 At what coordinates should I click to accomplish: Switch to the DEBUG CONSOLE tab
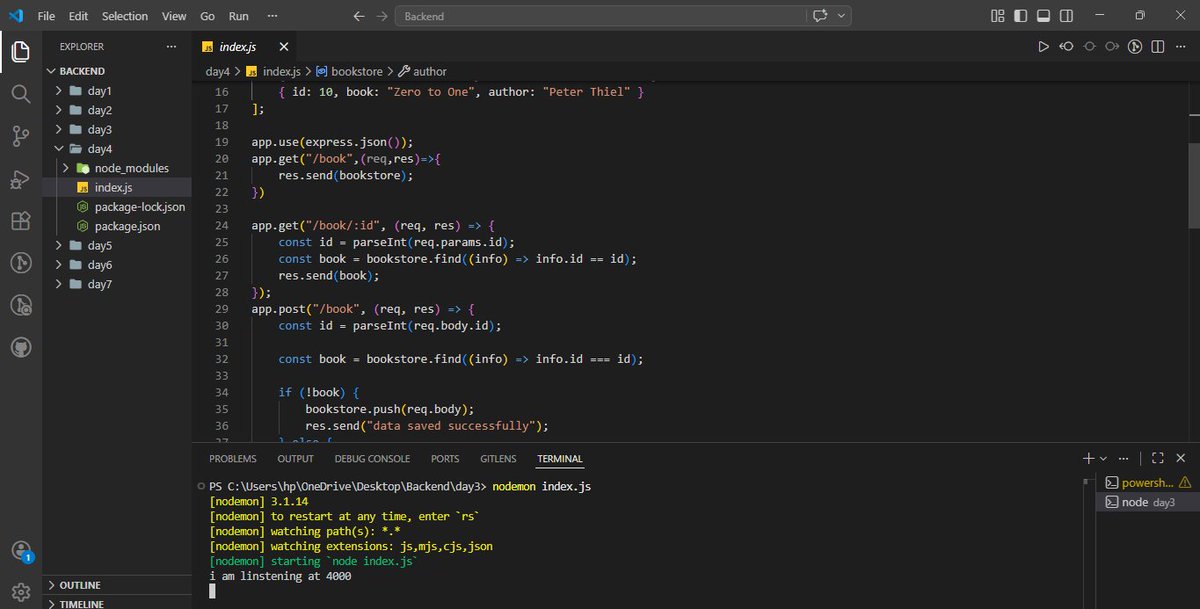click(x=372, y=459)
